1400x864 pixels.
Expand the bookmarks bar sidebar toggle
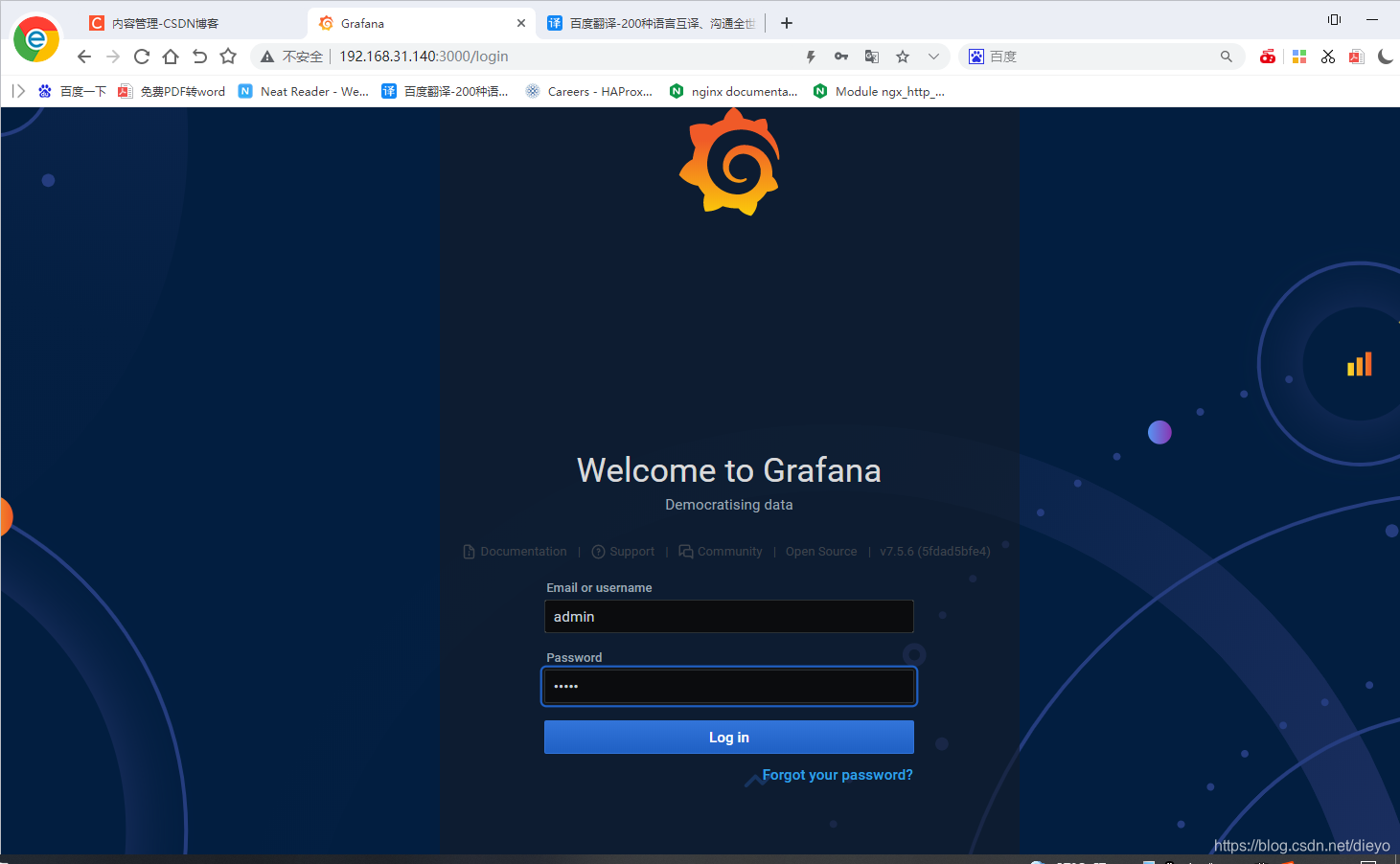pos(18,91)
